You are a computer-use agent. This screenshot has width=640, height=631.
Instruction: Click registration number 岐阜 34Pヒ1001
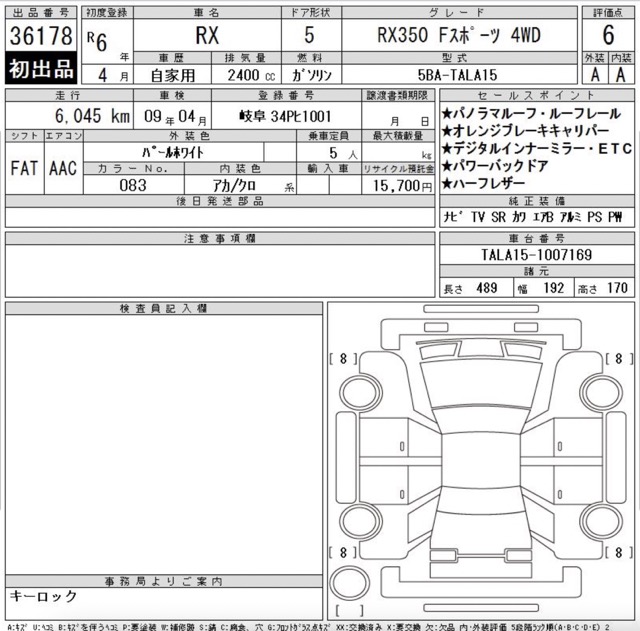click(x=285, y=117)
